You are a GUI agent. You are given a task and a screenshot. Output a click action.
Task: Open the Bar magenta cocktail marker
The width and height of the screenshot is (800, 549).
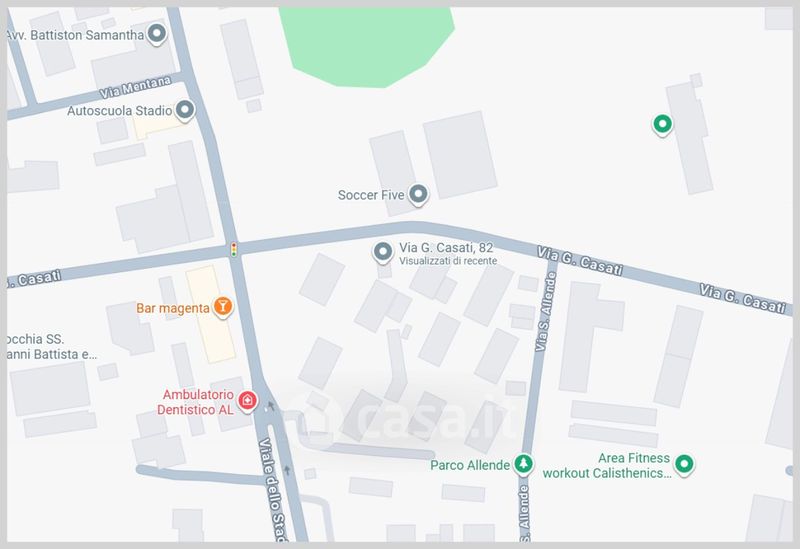(222, 307)
